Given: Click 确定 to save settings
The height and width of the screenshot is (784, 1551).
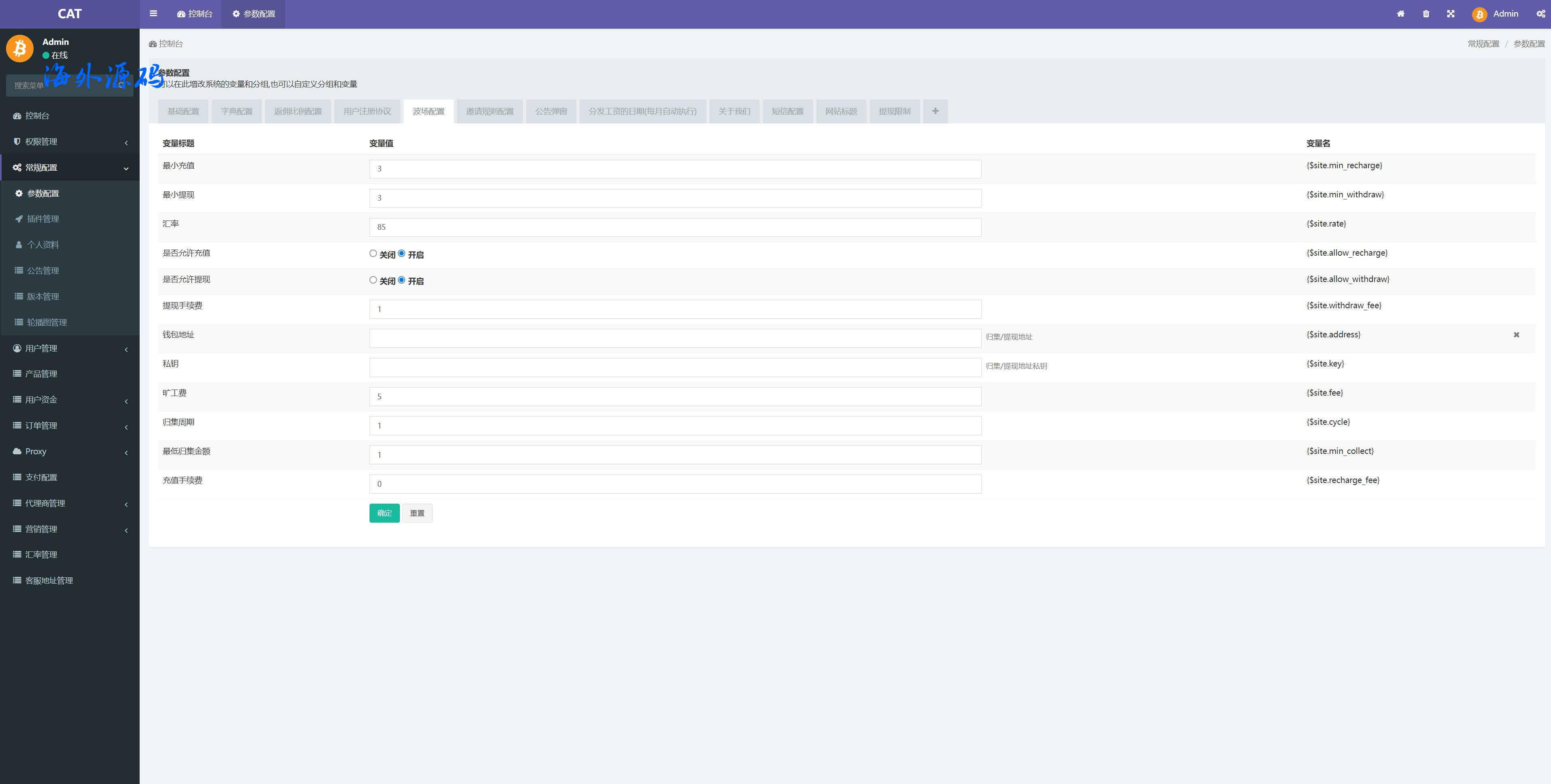Looking at the screenshot, I should pyautogui.click(x=385, y=513).
